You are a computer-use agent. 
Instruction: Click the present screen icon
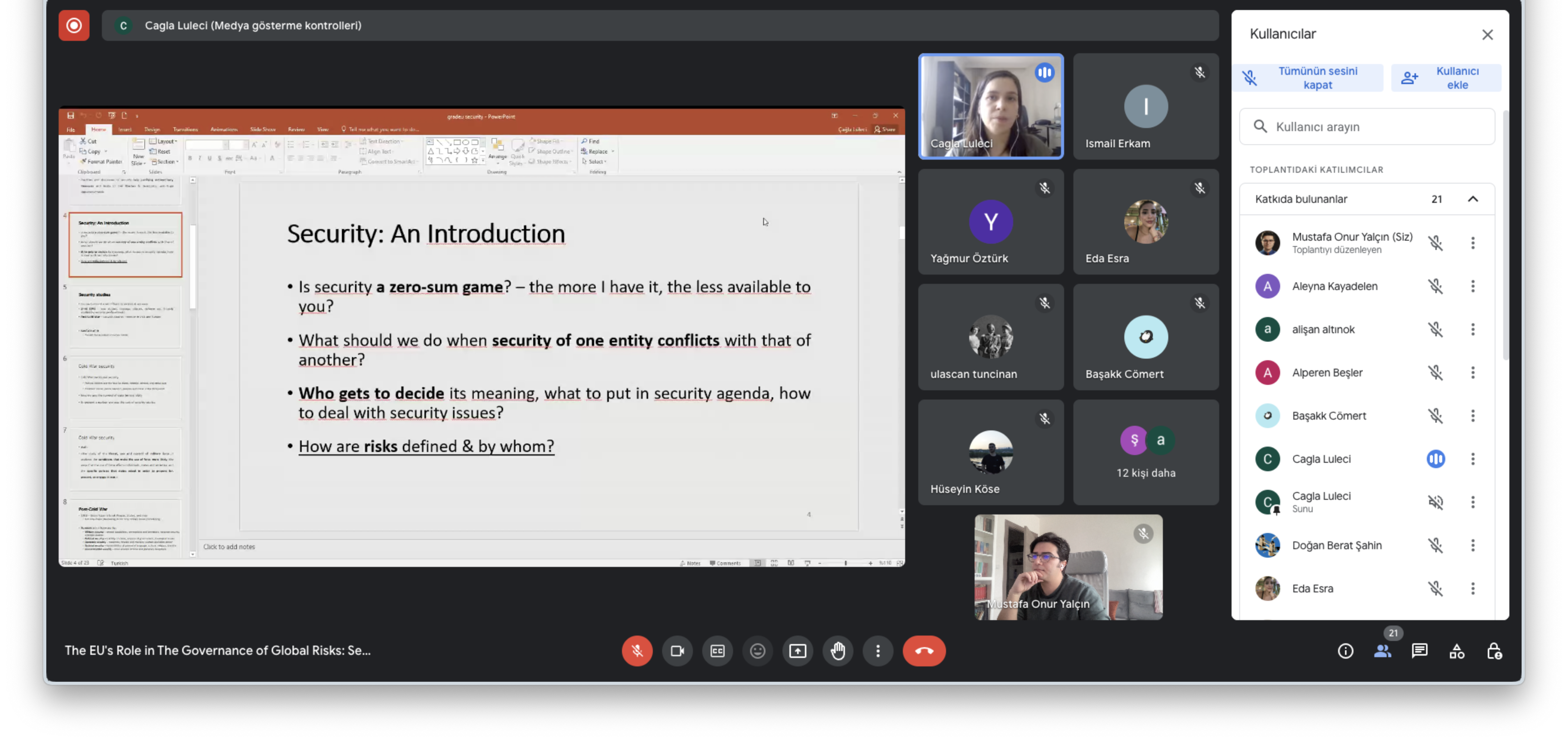pos(798,651)
